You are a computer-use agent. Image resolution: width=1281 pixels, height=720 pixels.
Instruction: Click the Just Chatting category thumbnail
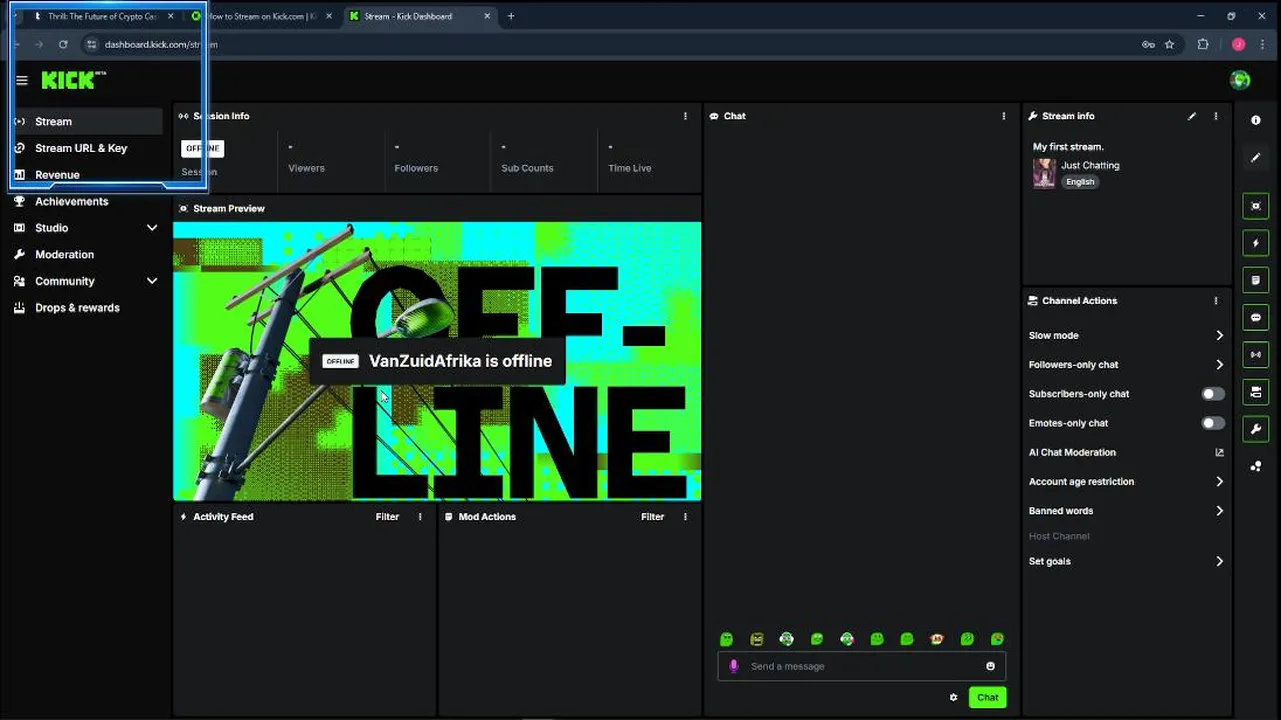[x=1044, y=173]
